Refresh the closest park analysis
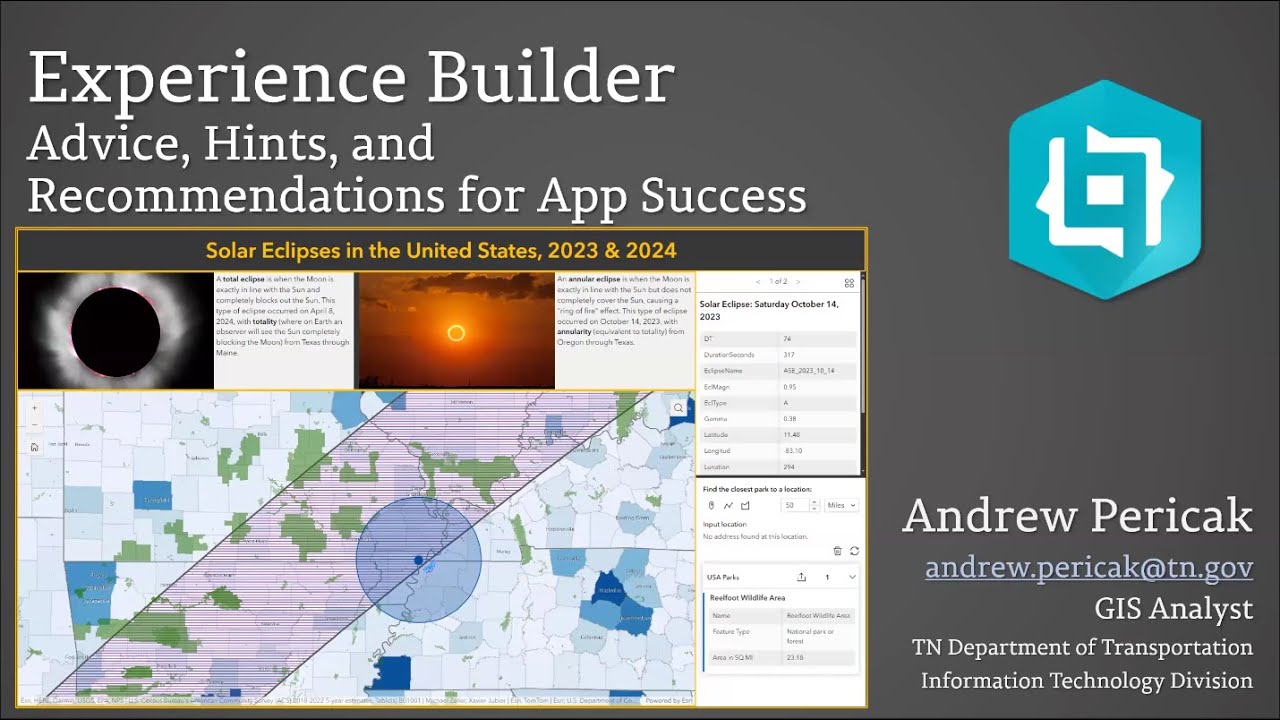1280x720 pixels. tap(854, 551)
